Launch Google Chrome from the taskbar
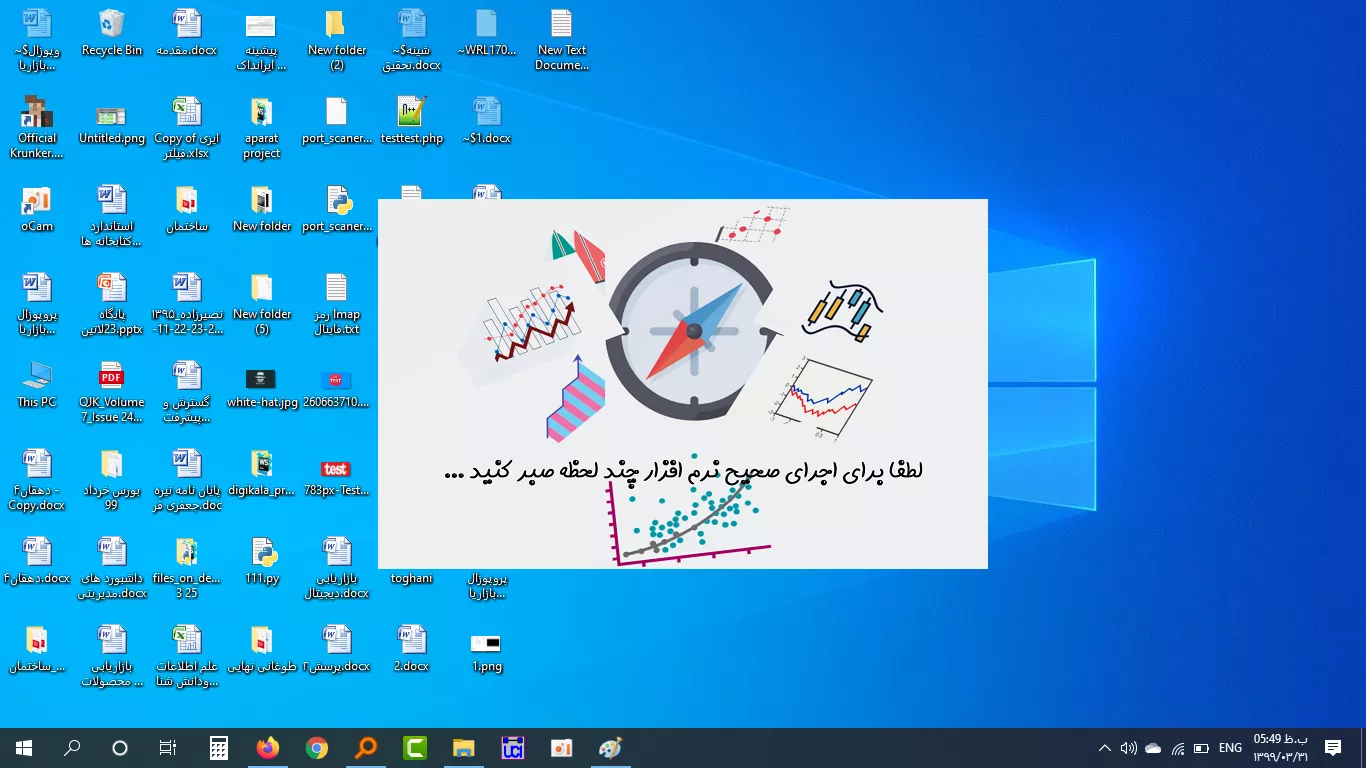 point(317,748)
